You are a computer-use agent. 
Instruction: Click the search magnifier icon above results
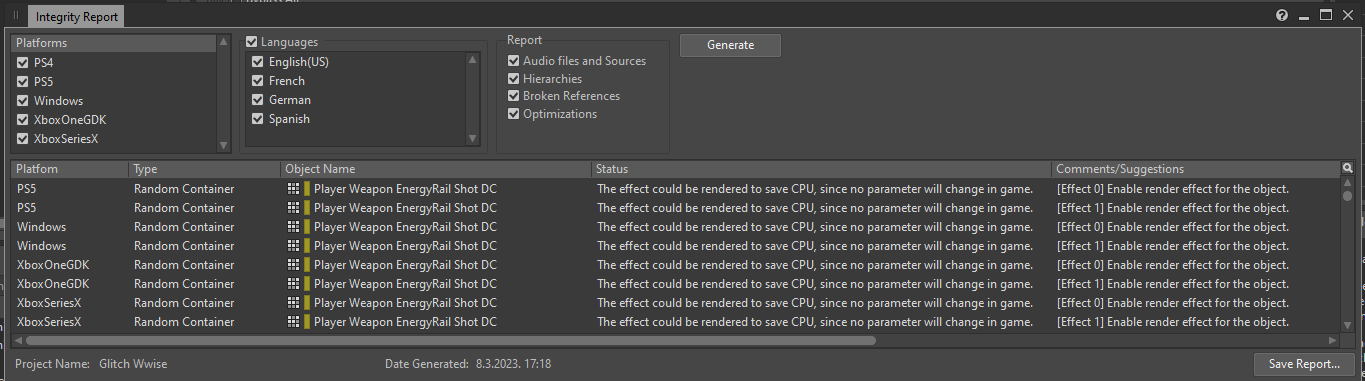[x=1347, y=169]
